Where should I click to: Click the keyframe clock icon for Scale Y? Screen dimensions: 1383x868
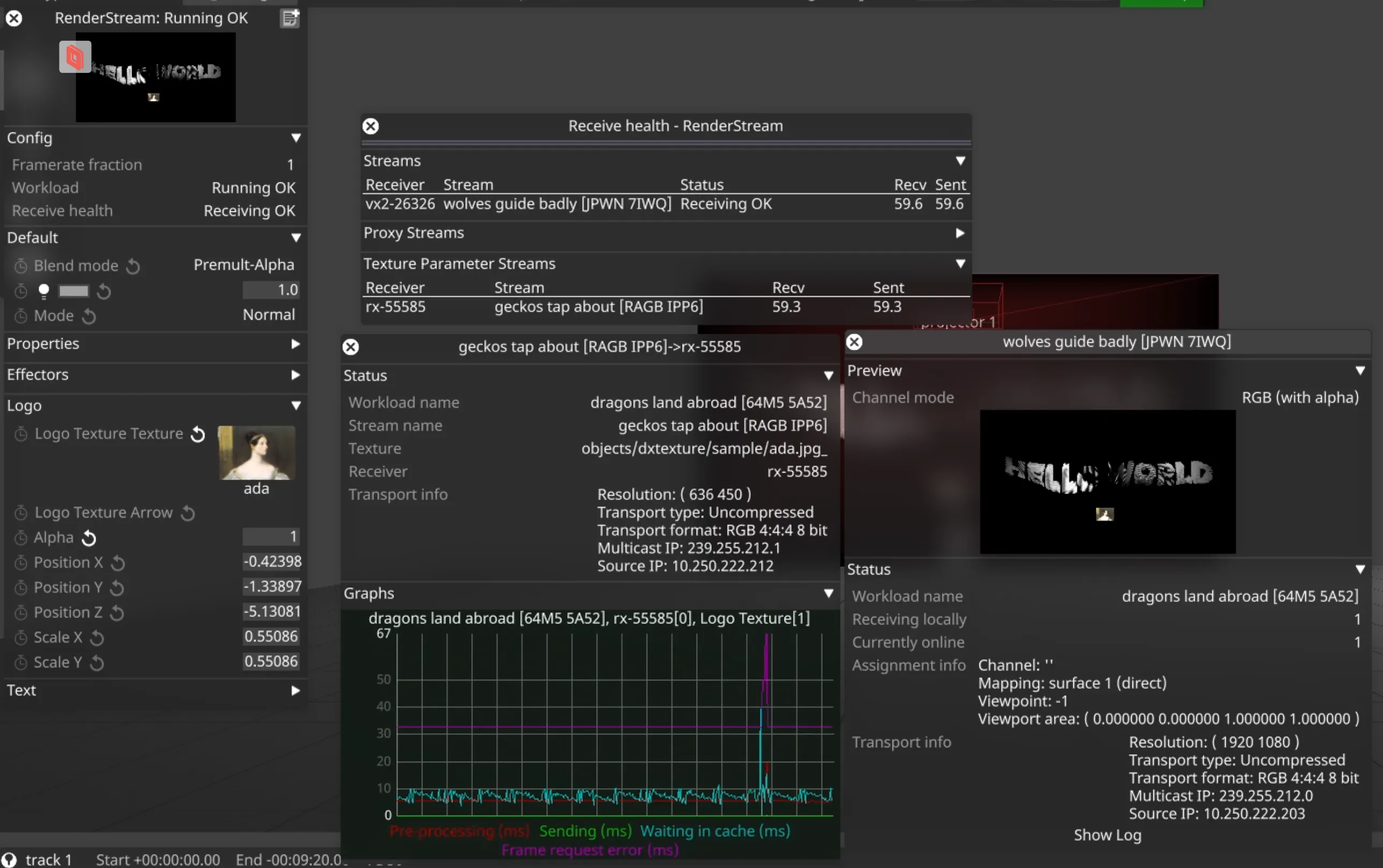click(21, 663)
